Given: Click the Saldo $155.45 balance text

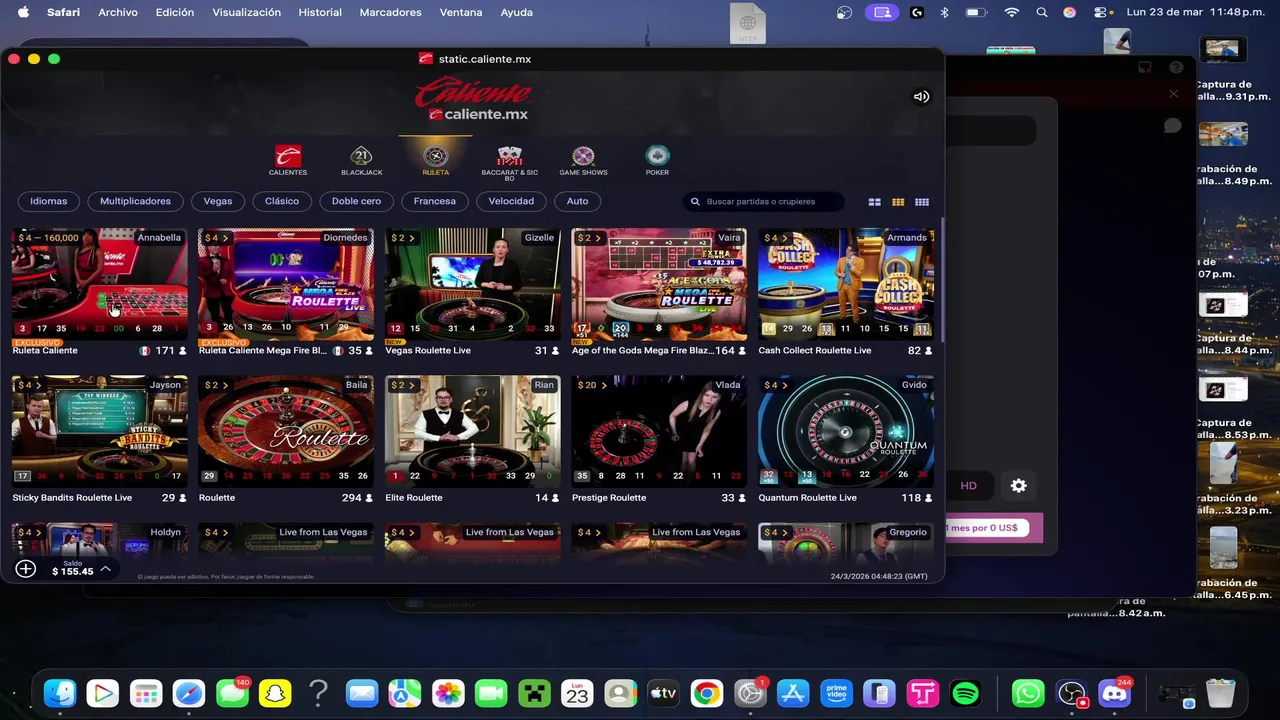Looking at the screenshot, I should coord(73,569).
